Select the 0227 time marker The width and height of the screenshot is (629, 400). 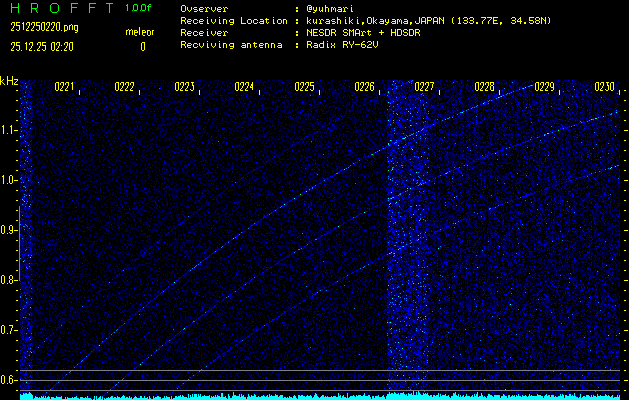tap(424, 87)
